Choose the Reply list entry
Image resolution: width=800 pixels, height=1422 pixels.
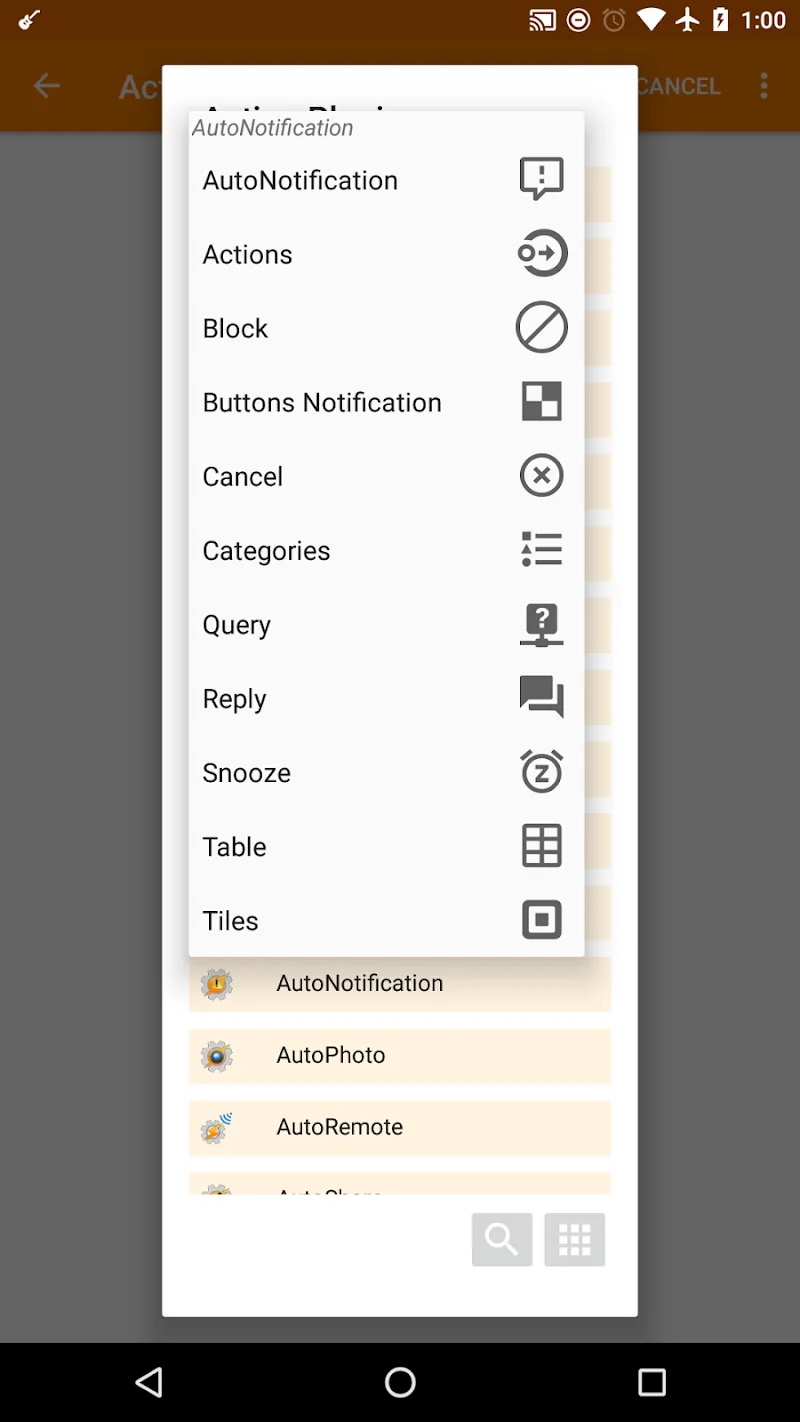[234, 698]
